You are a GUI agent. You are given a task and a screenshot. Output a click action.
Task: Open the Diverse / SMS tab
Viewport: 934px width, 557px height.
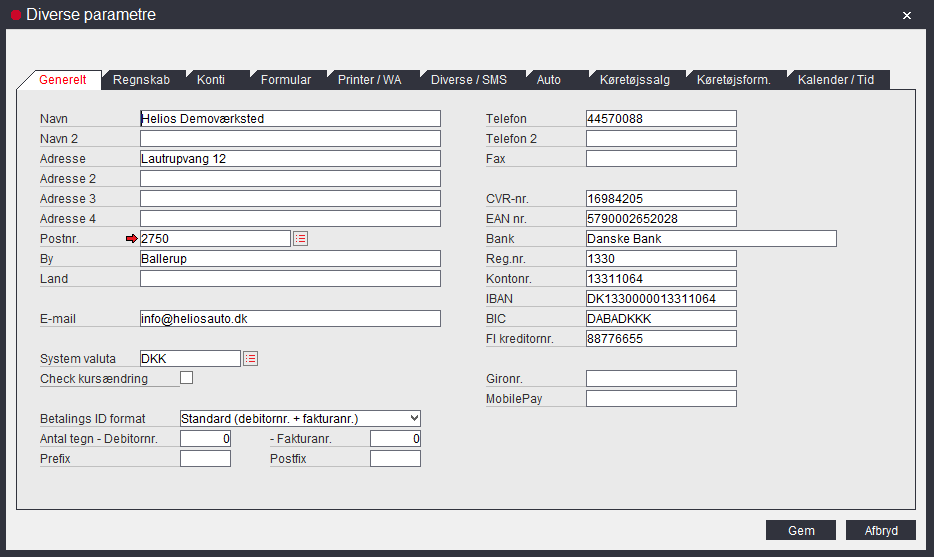pyautogui.click(x=468, y=80)
